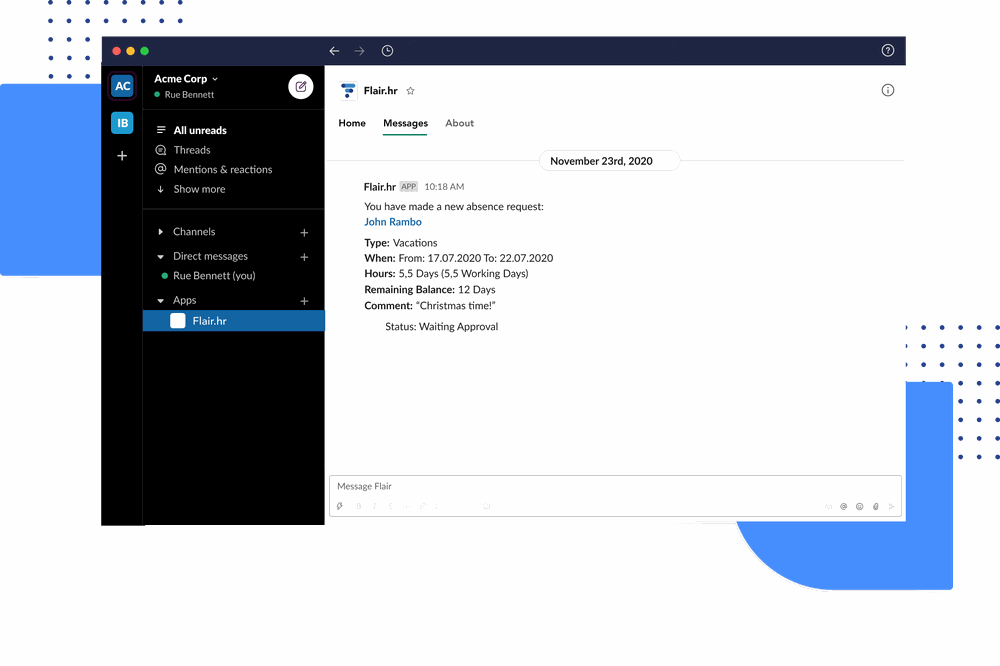Go back in history

334,51
